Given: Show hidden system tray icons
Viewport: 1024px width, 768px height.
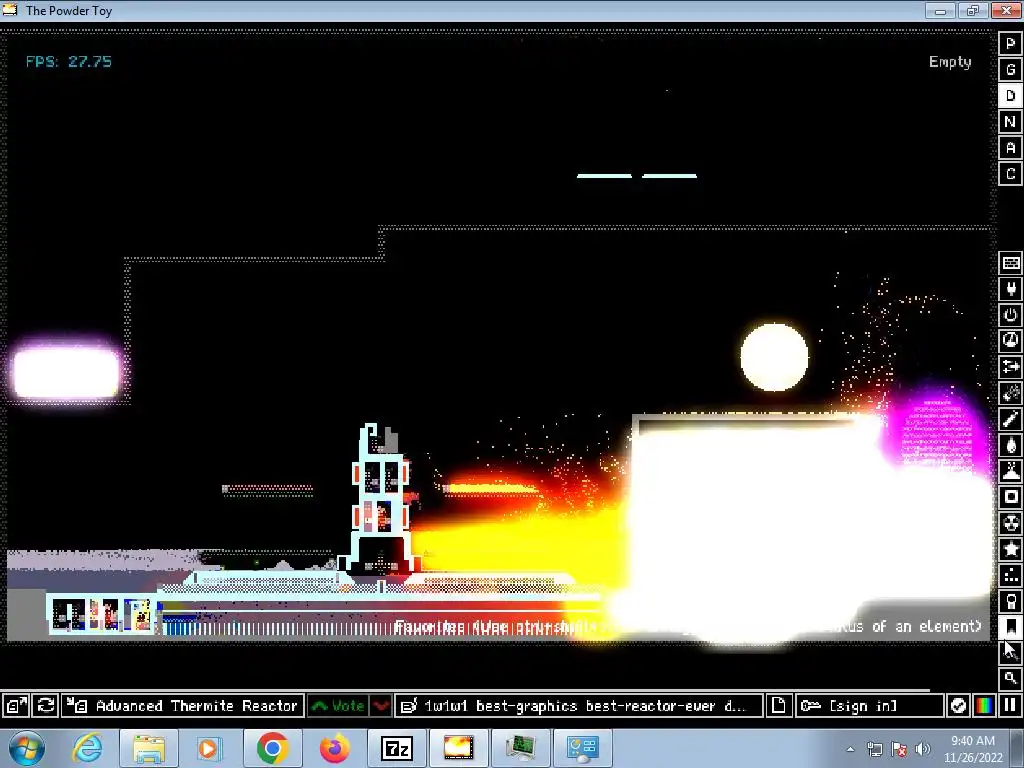Looking at the screenshot, I should click(x=850, y=749).
